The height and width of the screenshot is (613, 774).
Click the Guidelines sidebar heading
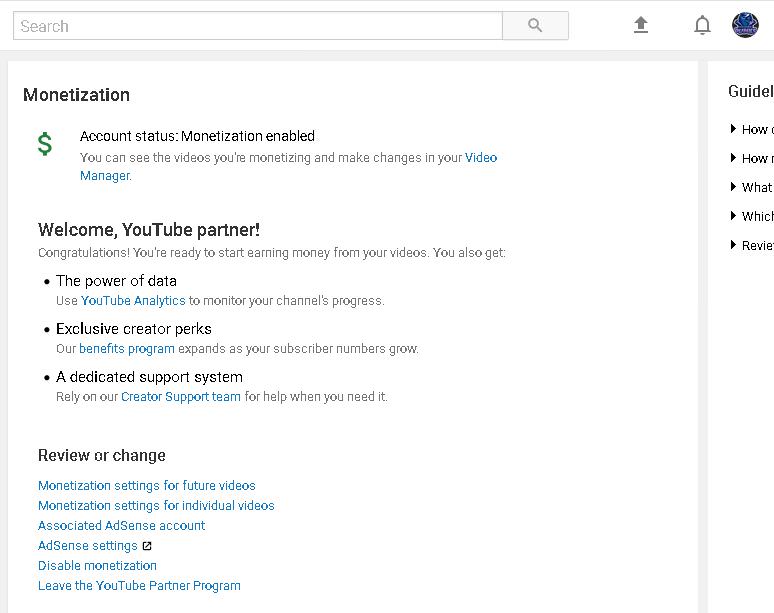(751, 91)
